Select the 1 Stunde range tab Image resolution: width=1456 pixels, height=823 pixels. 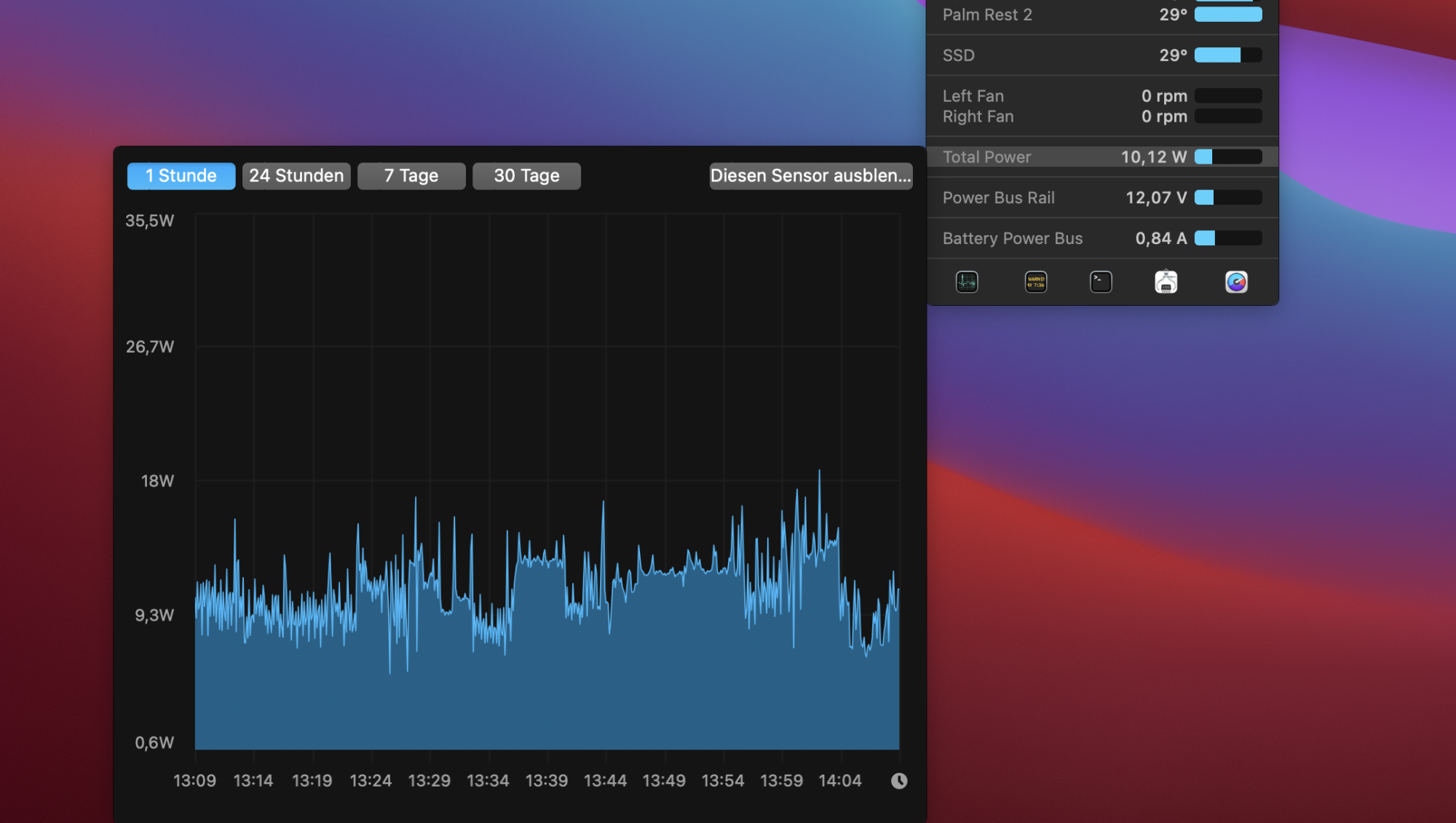click(x=181, y=176)
